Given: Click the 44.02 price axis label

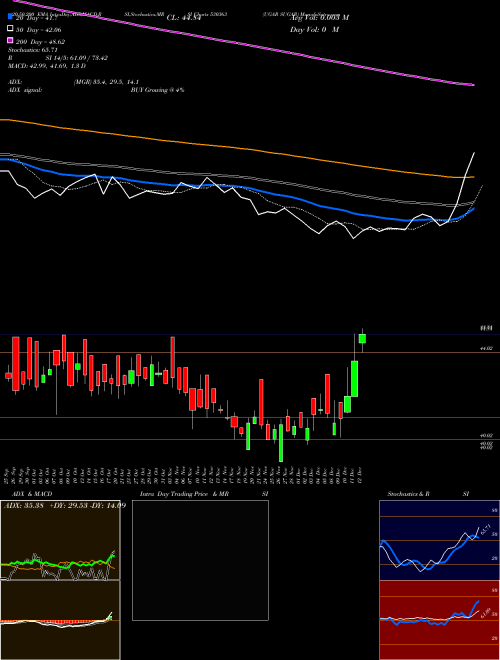Looking at the screenshot, I should pyautogui.click(x=486, y=349).
